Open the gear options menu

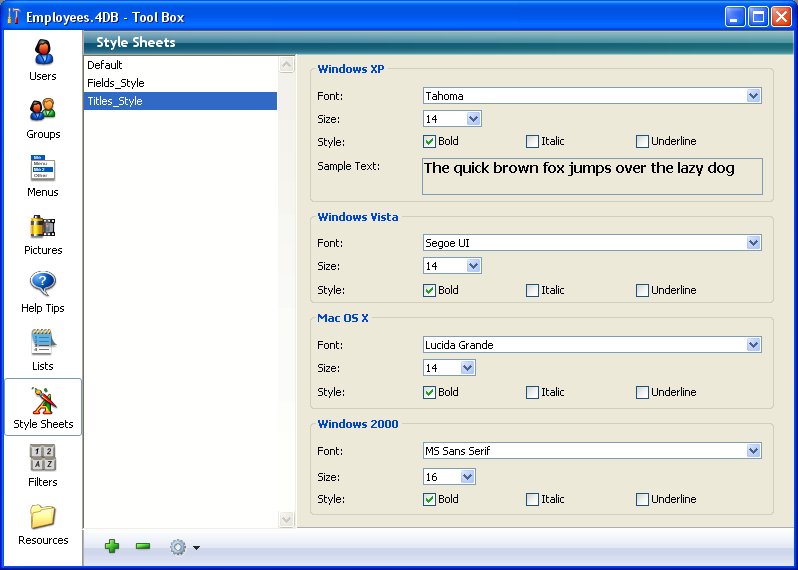pos(184,547)
